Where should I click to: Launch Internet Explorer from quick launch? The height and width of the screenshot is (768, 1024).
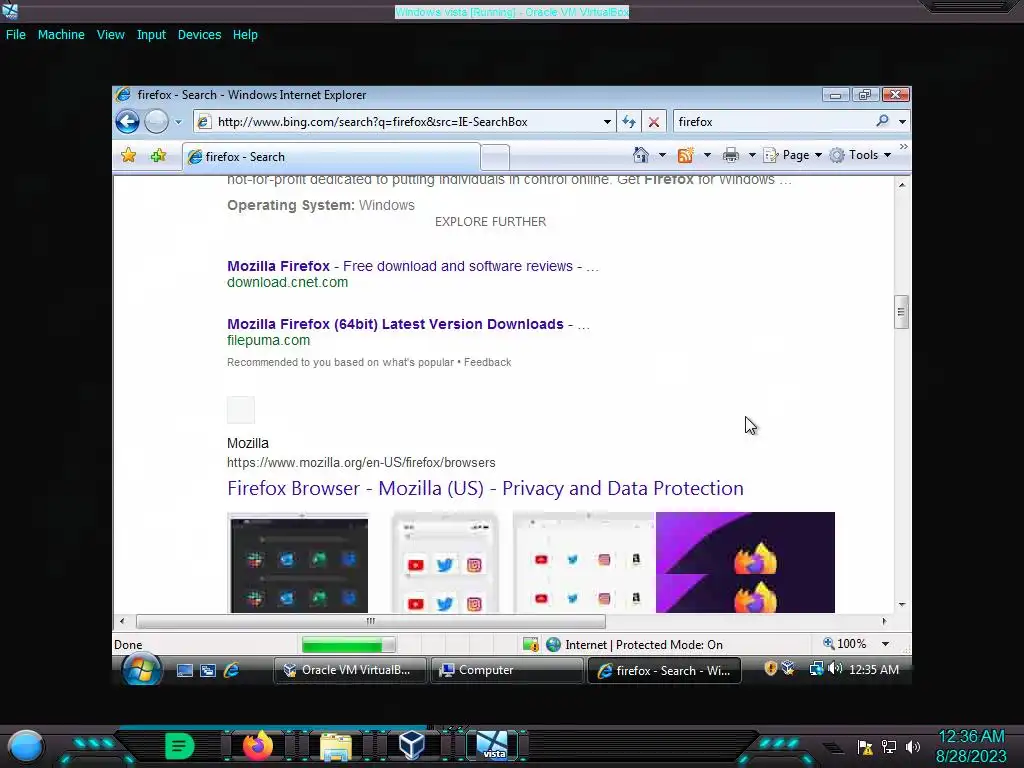pyautogui.click(x=231, y=670)
